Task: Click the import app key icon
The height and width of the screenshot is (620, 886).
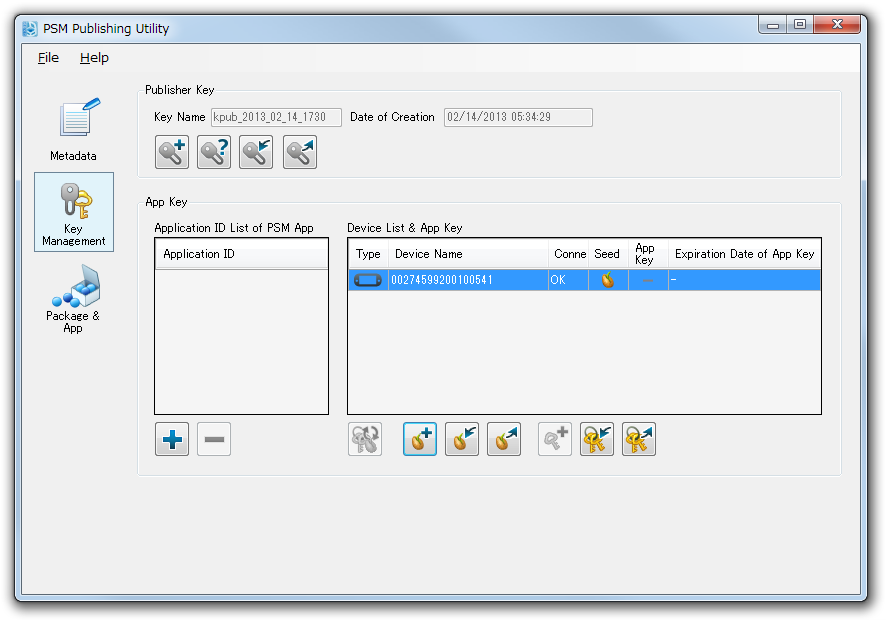Action: click(597, 439)
